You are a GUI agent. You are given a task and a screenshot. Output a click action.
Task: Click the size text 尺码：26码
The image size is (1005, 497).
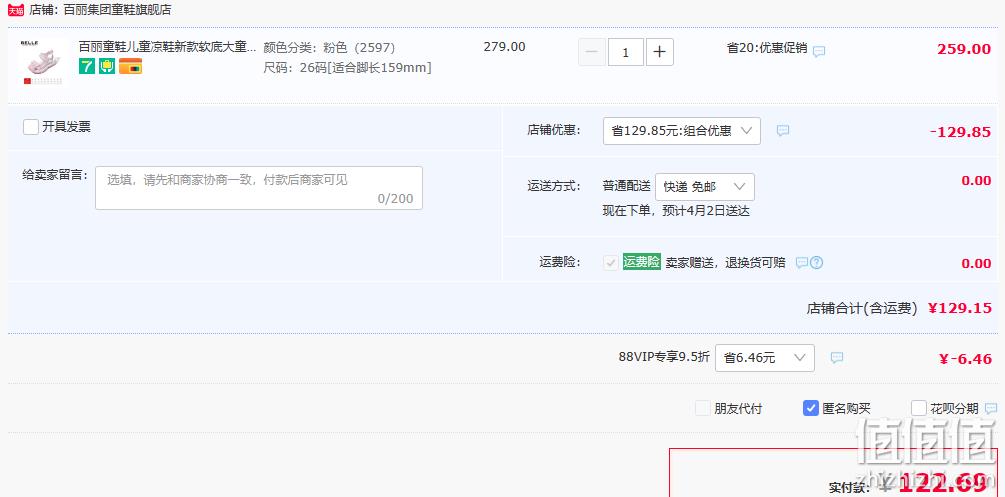(347, 68)
